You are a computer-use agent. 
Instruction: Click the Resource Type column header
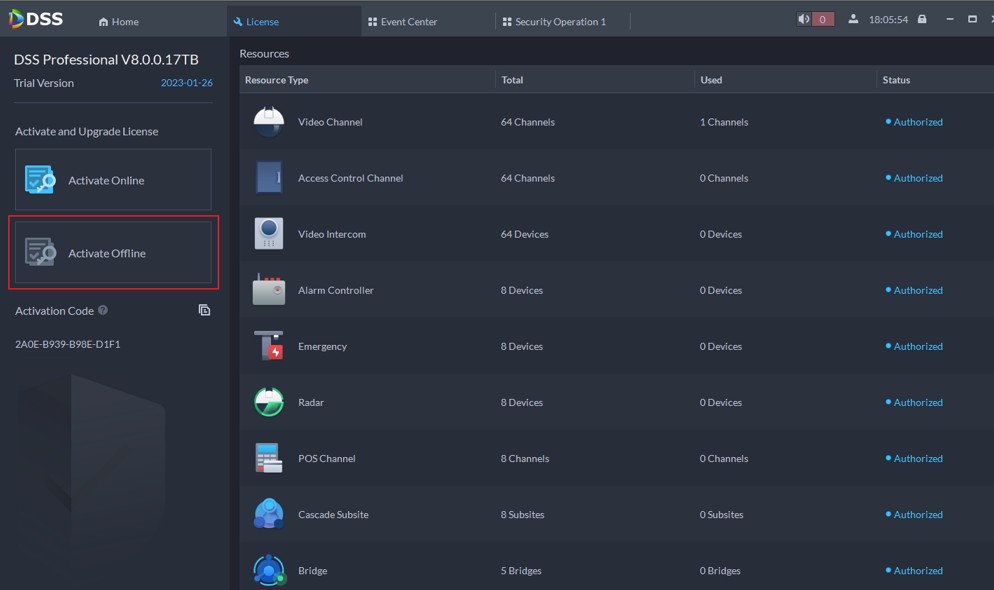coord(276,80)
